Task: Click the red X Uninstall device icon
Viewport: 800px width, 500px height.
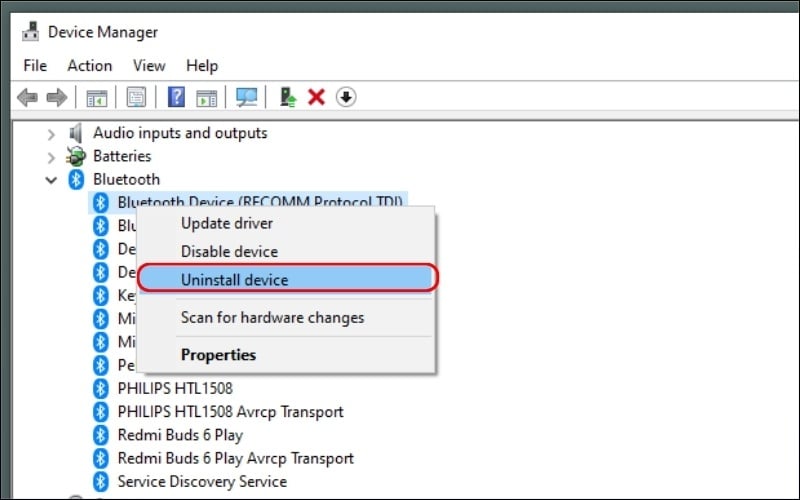Action: click(316, 97)
